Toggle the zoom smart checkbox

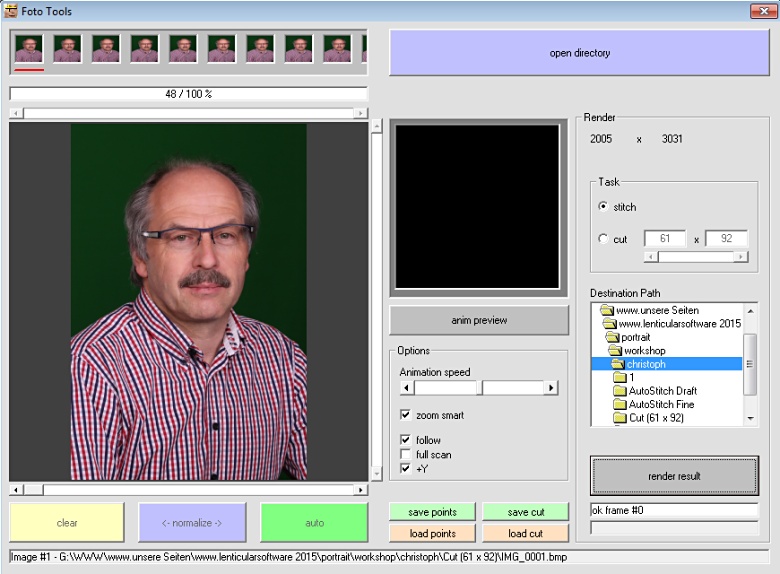(405, 415)
